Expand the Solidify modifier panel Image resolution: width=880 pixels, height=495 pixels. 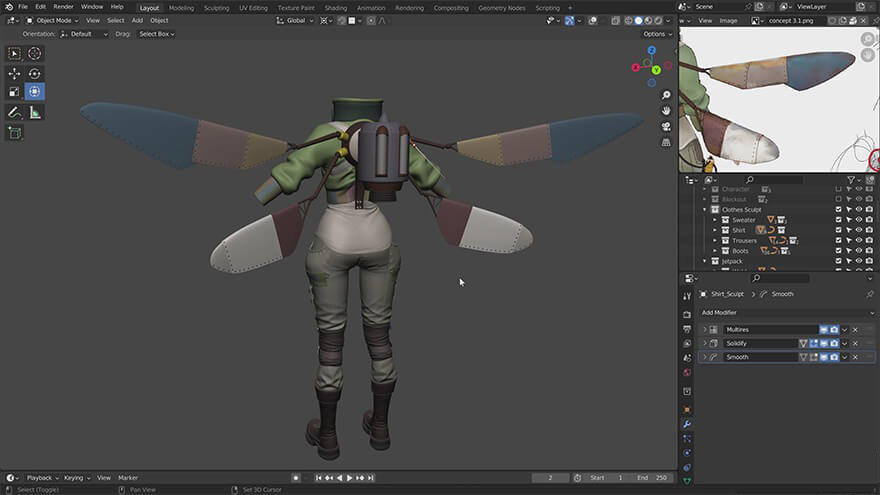[705, 343]
